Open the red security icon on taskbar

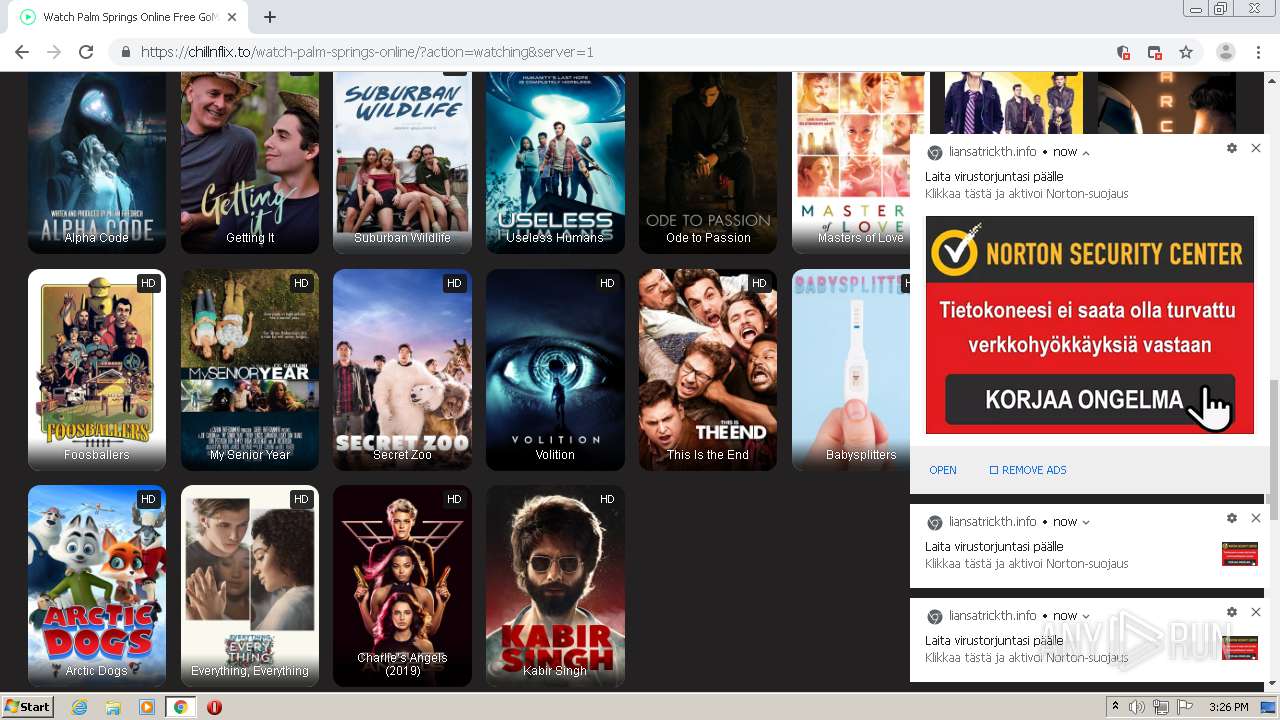214,707
